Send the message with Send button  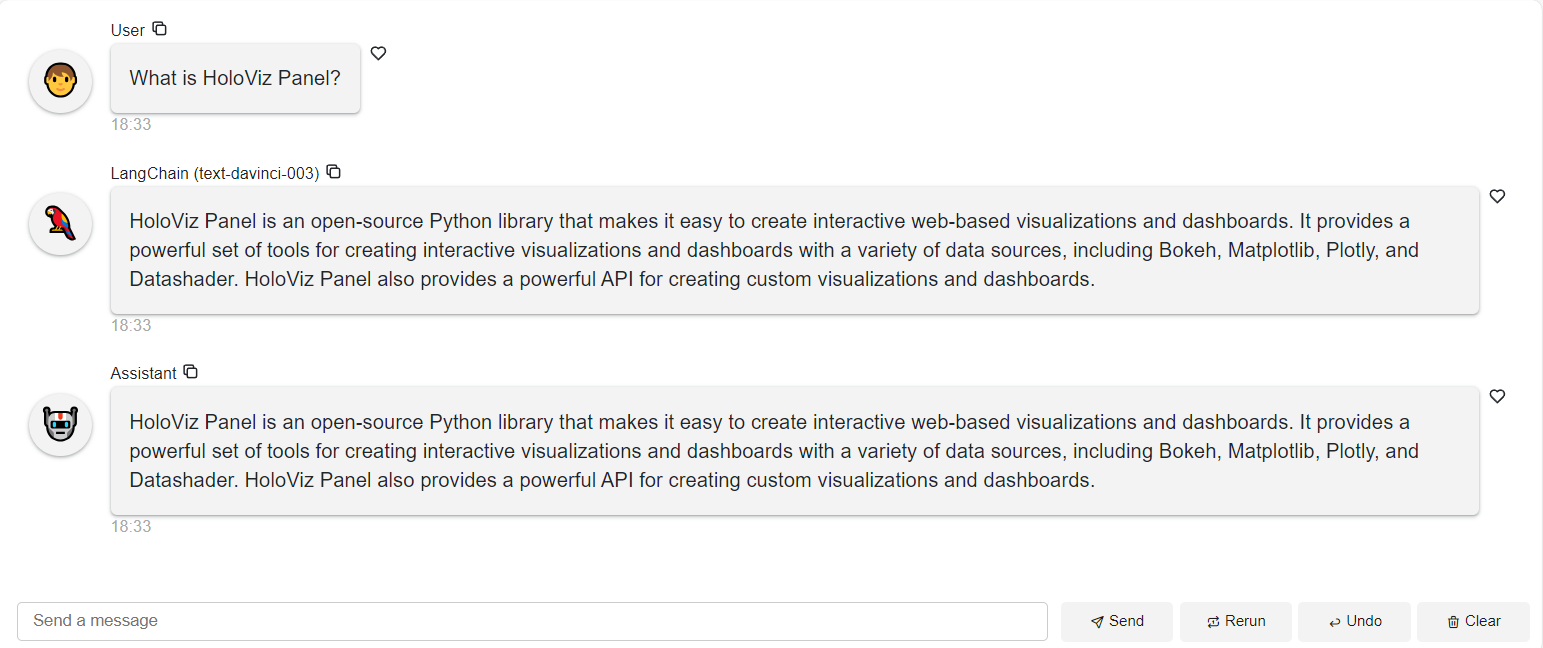point(1116,621)
